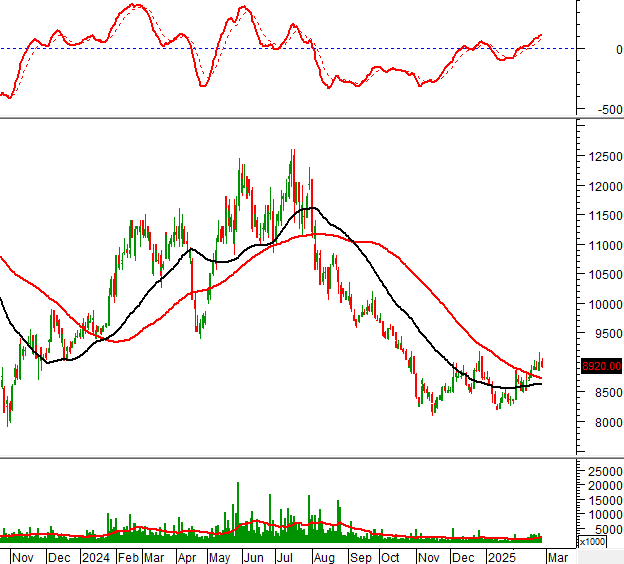Click the highest candlestick peak in July
Viewport: 624px width, 564px height.
[x=292, y=152]
